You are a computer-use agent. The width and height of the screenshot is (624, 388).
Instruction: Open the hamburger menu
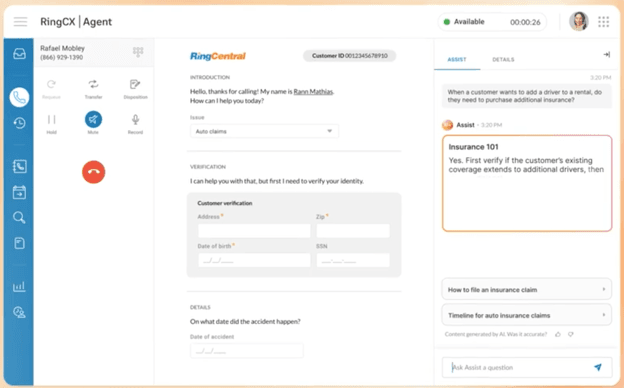(20, 21)
